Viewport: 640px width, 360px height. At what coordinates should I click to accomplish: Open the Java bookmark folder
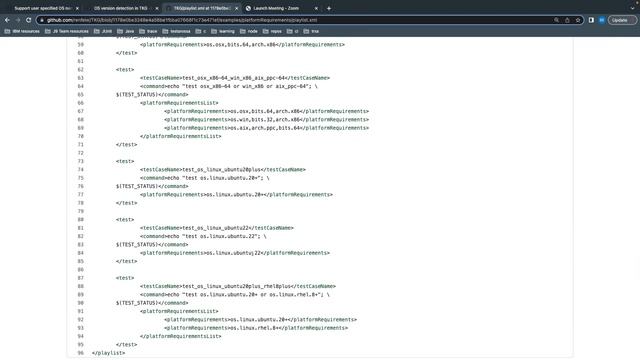point(126,31)
